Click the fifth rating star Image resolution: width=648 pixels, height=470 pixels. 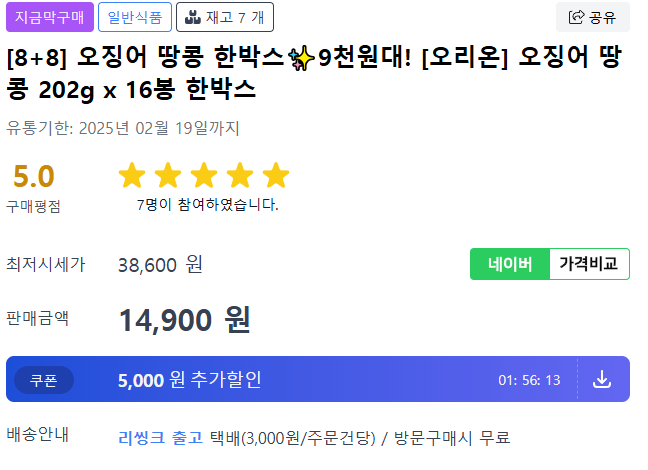click(276, 177)
